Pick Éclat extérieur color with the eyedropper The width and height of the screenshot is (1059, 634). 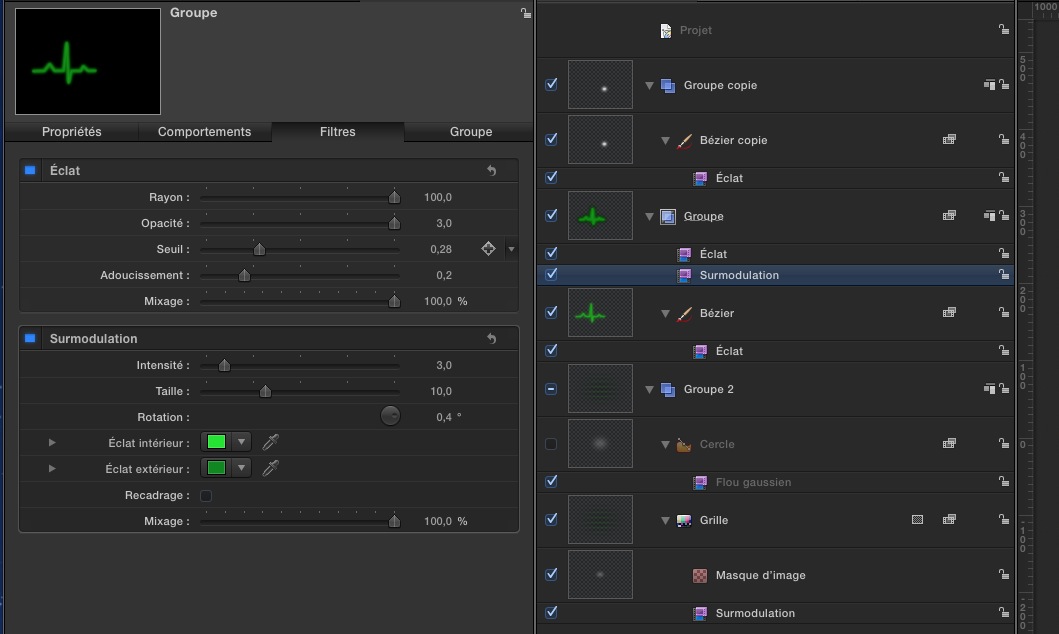[x=270, y=468]
